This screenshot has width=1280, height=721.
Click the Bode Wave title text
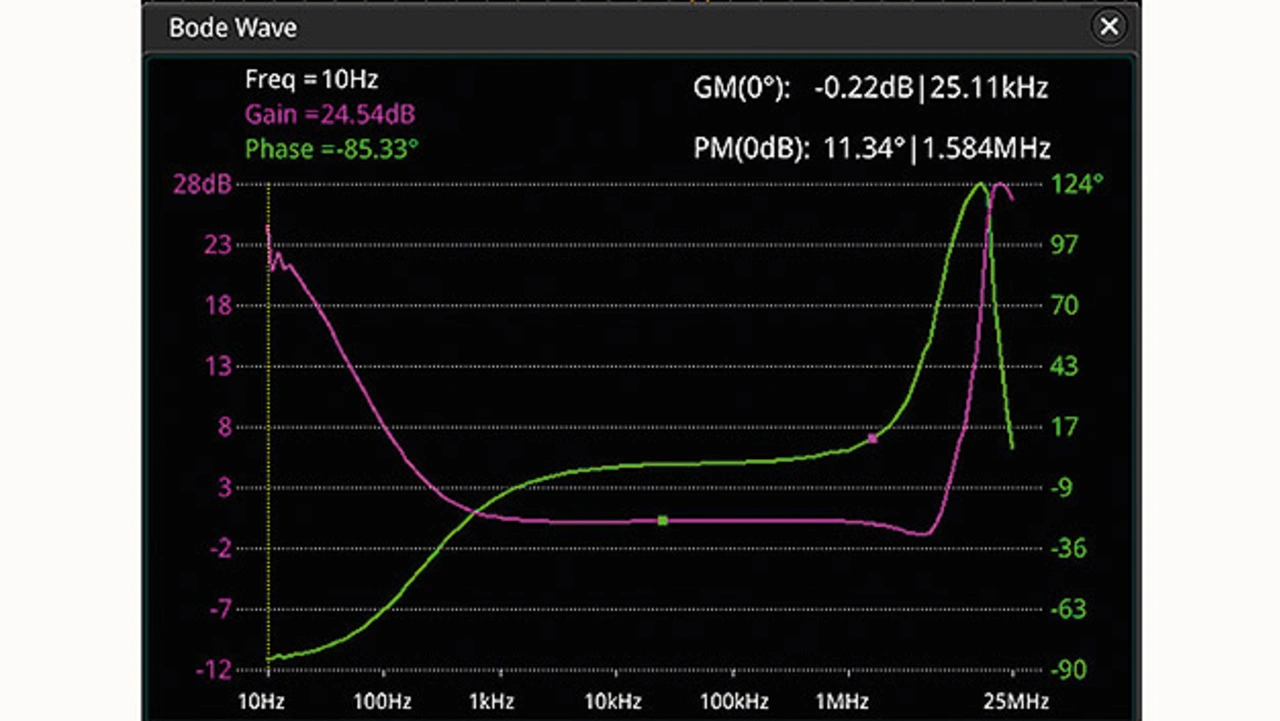pyautogui.click(x=232, y=27)
